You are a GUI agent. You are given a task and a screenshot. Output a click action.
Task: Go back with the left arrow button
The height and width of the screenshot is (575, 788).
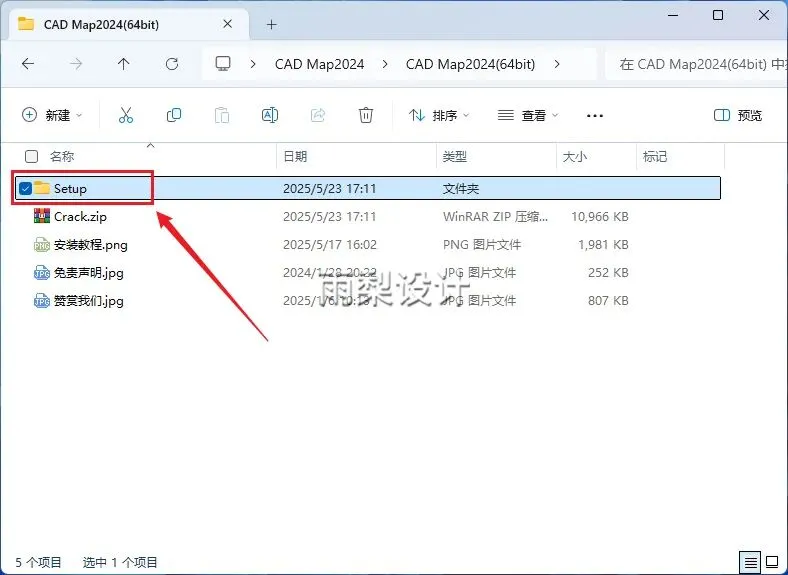[28, 64]
